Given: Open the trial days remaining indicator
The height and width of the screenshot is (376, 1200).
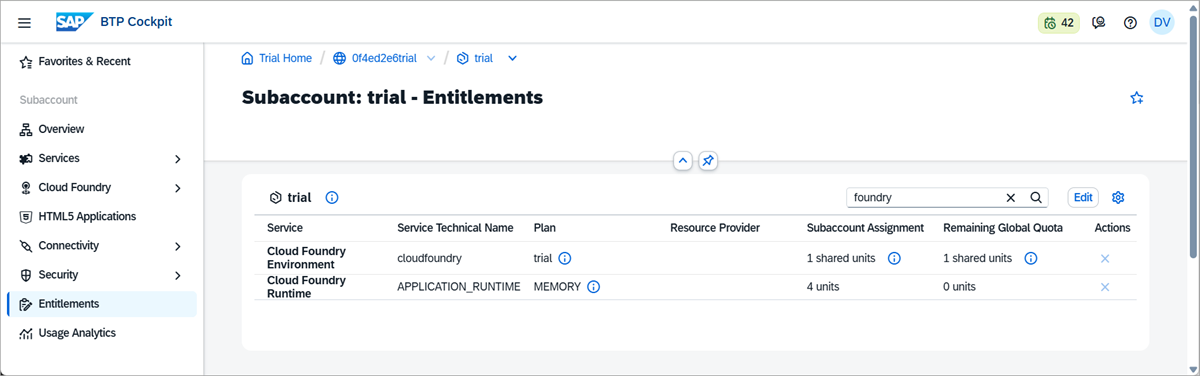Looking at the screenshot, I should [1058, 22].
